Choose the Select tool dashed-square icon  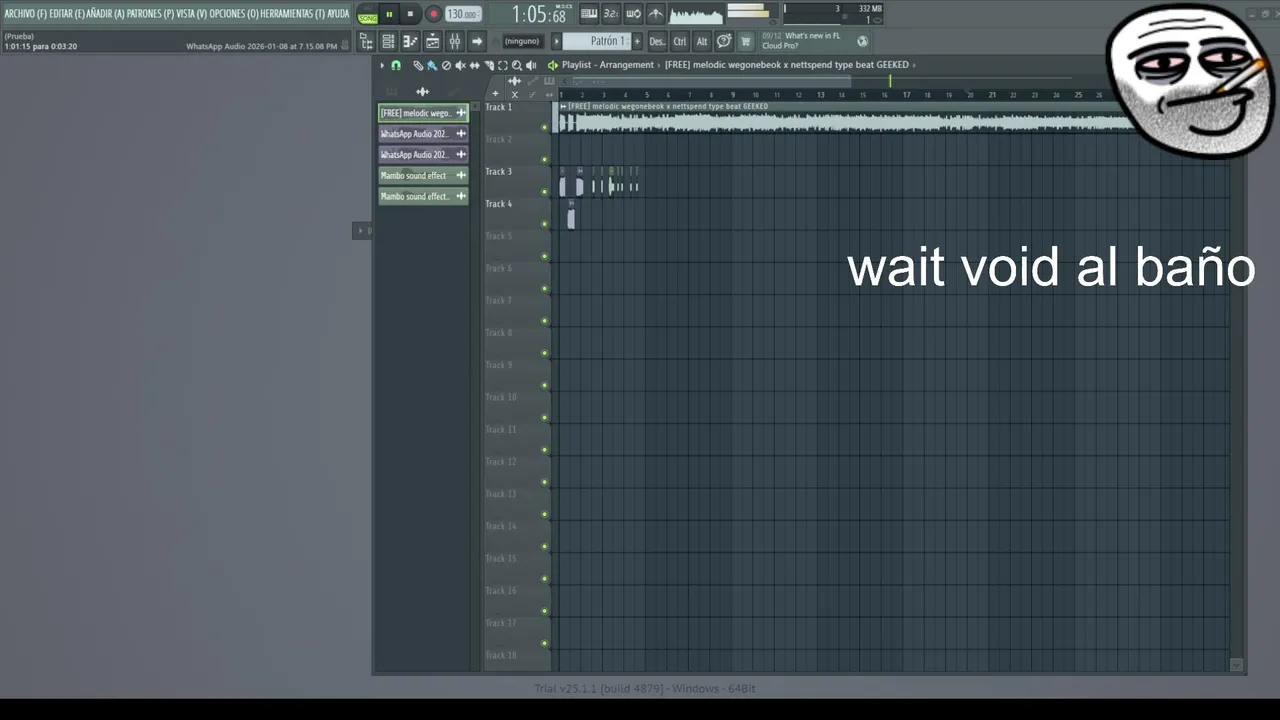click(x=503, y=65)
